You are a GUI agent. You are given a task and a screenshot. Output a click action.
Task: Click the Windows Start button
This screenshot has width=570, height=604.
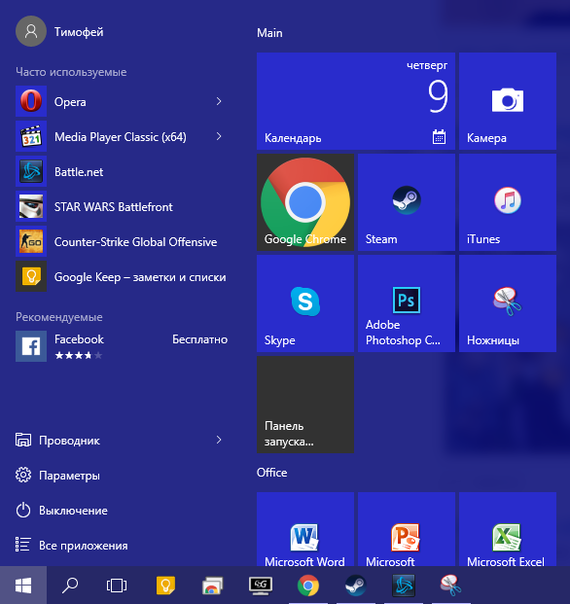[x=23, y=586]
